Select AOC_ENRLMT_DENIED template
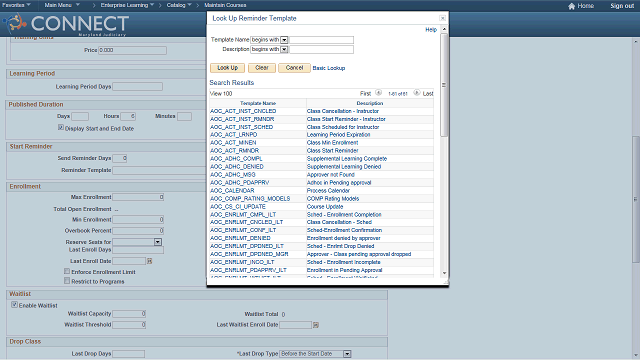Image resolution: width=640 pixels, height=360 pixels. click(240, 238)
